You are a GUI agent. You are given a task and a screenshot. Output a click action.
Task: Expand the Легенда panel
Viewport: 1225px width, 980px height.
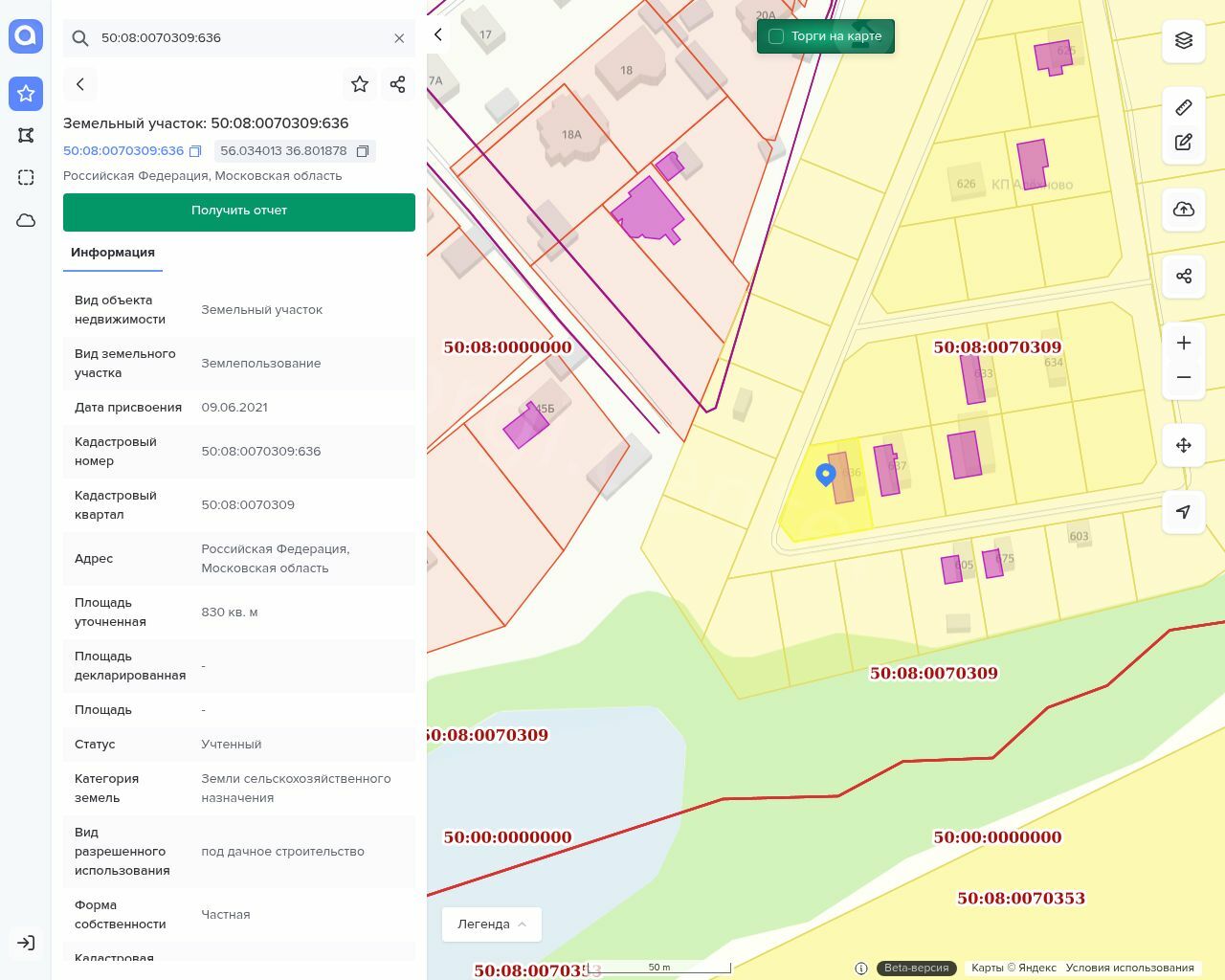point(491,924)
